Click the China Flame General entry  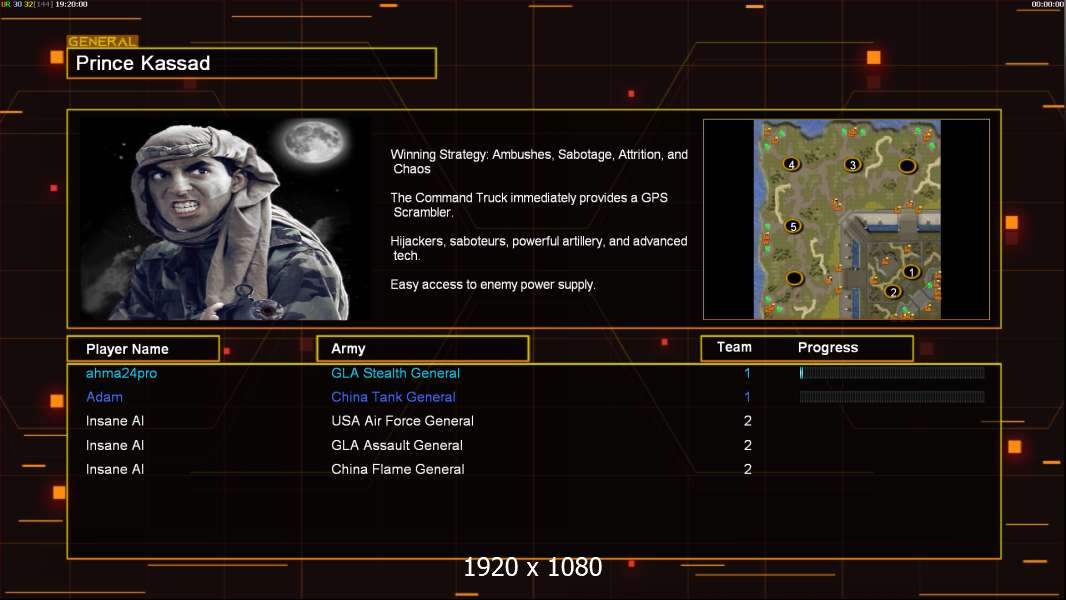click(398, 470)
